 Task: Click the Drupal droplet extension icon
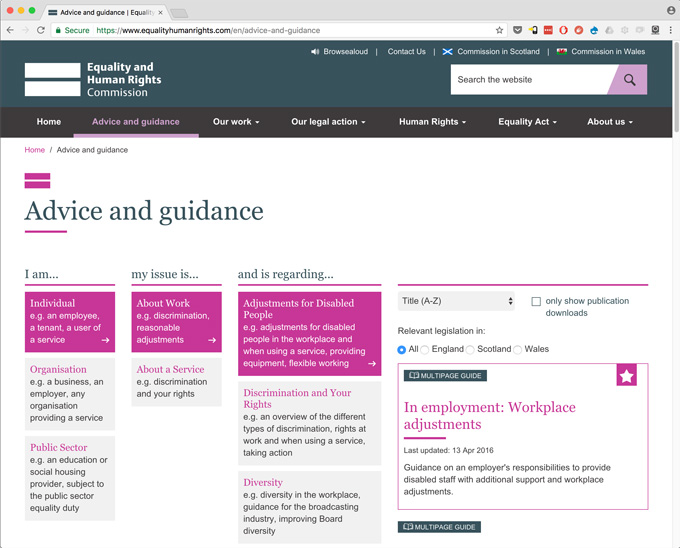pyautogui.click(x=594, y=30)
